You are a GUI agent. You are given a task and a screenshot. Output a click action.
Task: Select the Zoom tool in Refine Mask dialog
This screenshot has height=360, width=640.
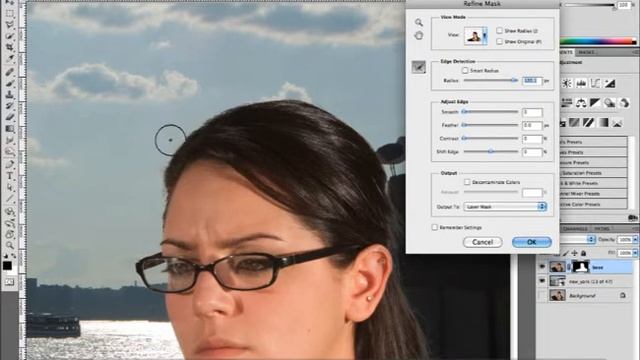pyautogui.click(x=419, y=22)
